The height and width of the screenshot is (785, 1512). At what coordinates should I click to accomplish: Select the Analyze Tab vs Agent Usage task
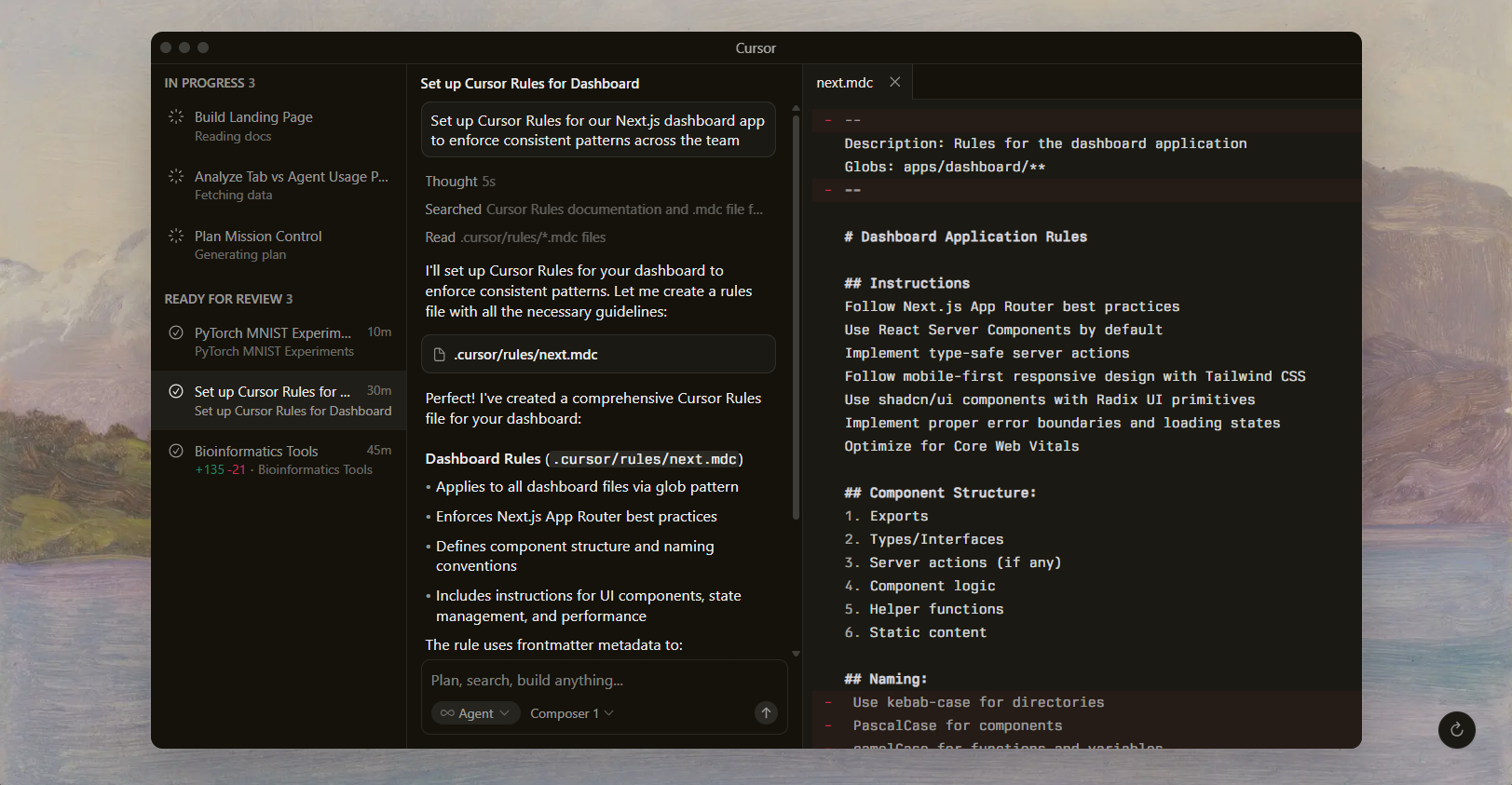pyautogui.click(x=291, y=177)
